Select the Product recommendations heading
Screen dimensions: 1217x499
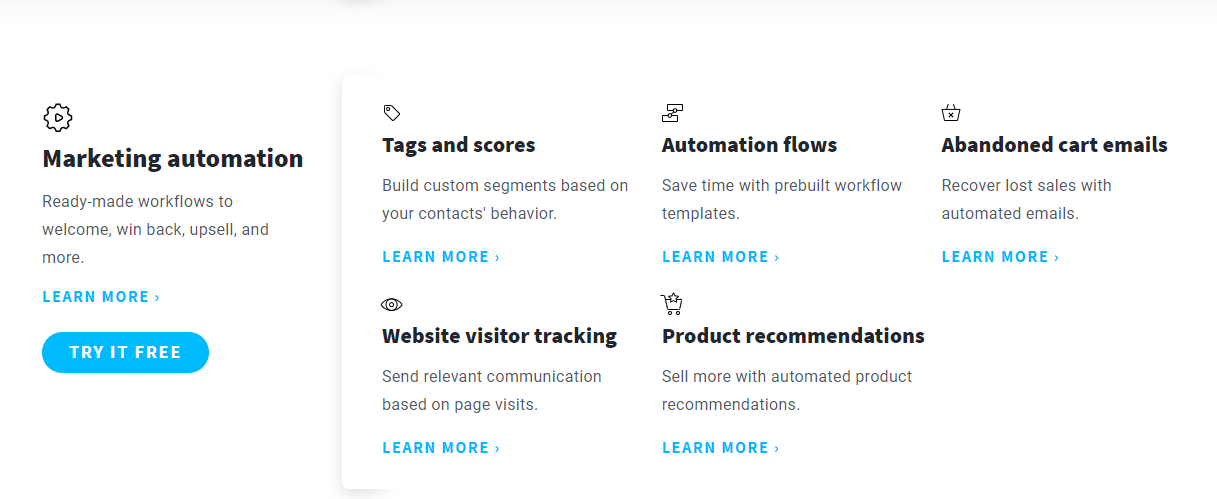pos(794,336)
